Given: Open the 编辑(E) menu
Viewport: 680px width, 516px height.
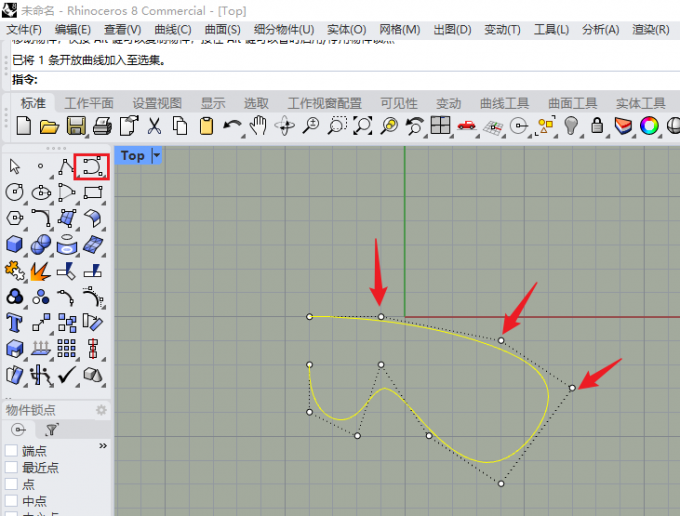Looking at the screenshot, I should point(72,29).
